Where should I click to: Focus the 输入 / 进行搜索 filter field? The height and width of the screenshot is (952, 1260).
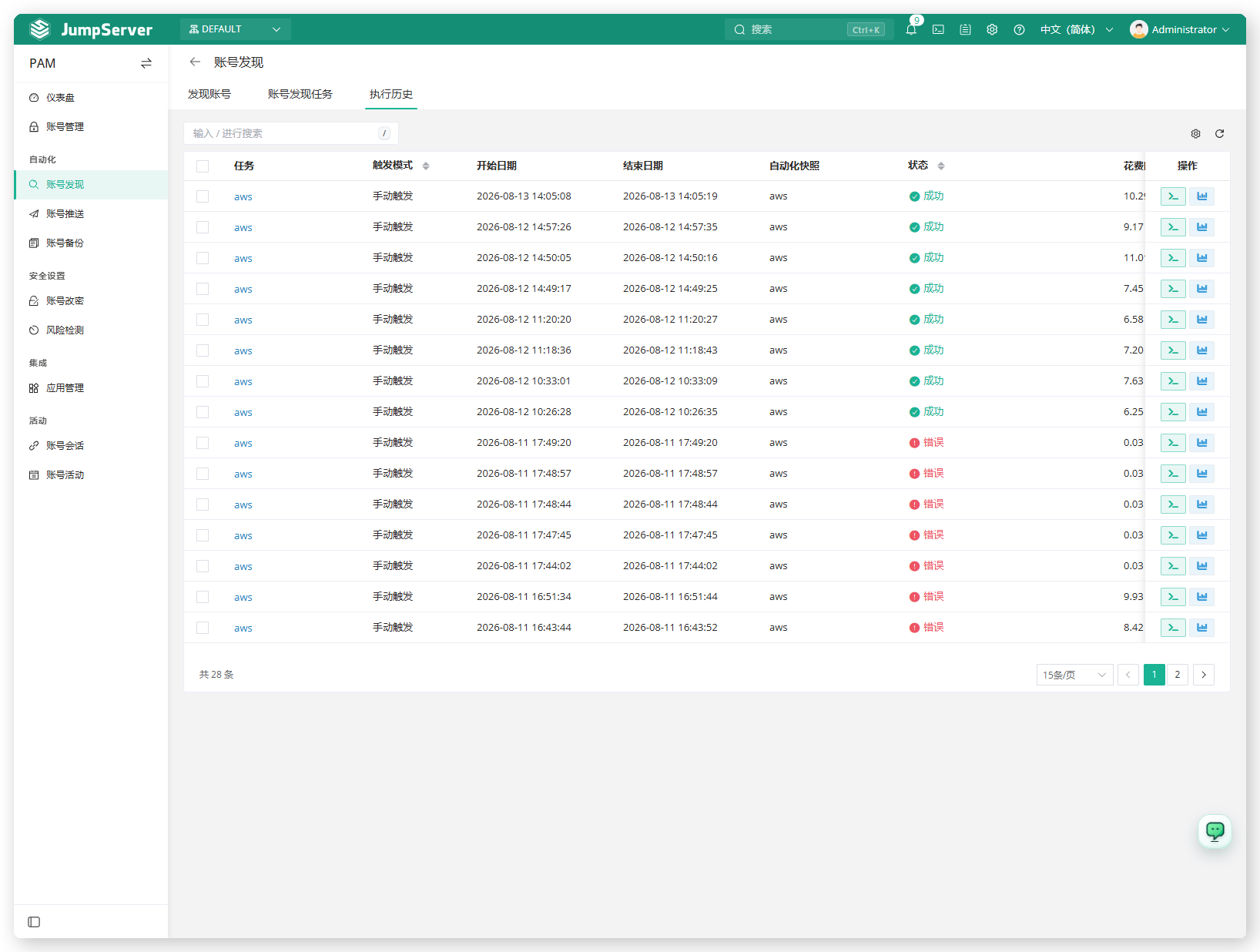[291, 133]
